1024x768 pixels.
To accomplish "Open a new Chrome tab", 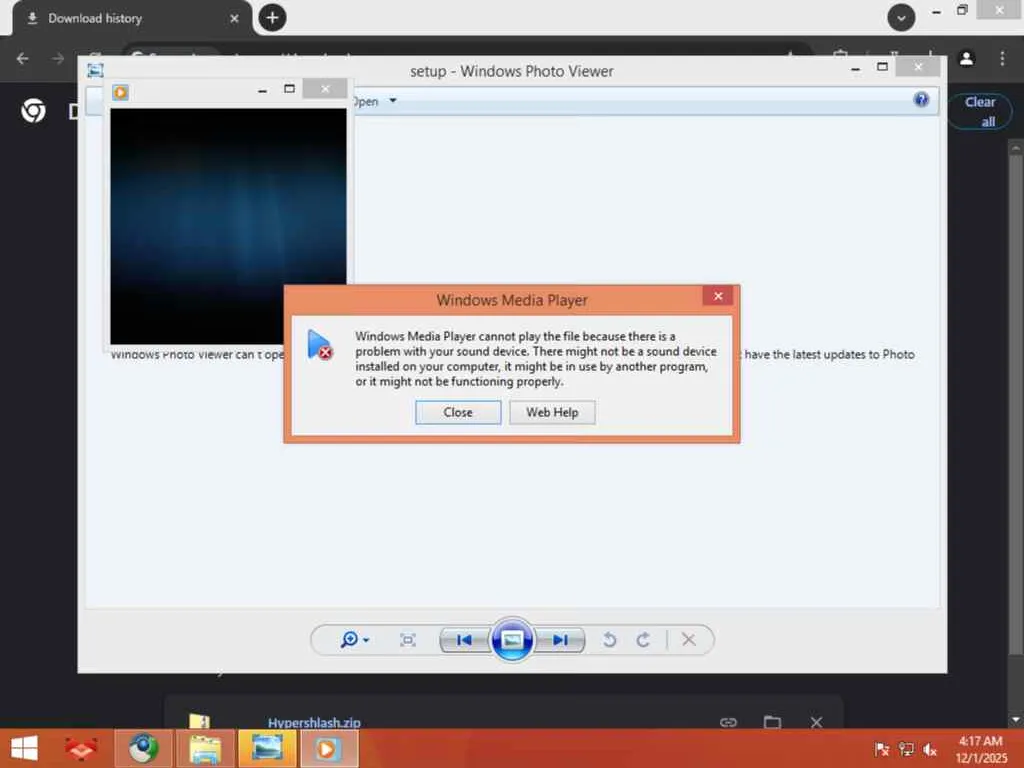I will [x=272, y=18].
